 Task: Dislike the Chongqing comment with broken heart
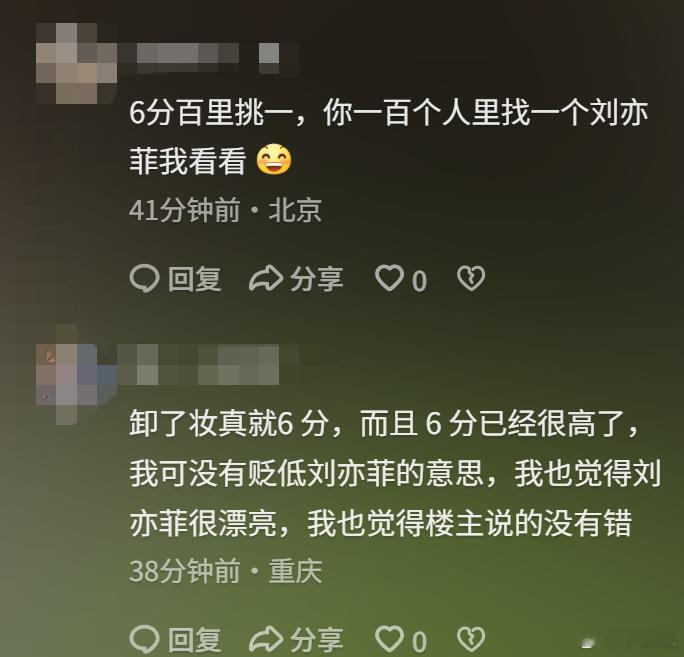[471, 640]
